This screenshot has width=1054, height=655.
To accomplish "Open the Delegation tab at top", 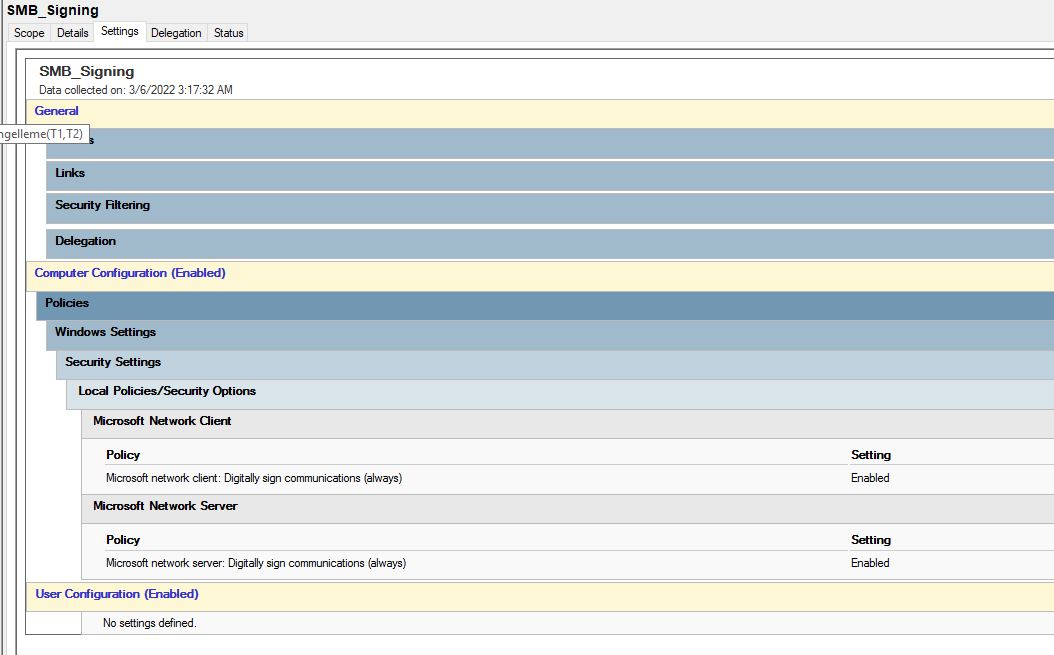I will point(176,33).
